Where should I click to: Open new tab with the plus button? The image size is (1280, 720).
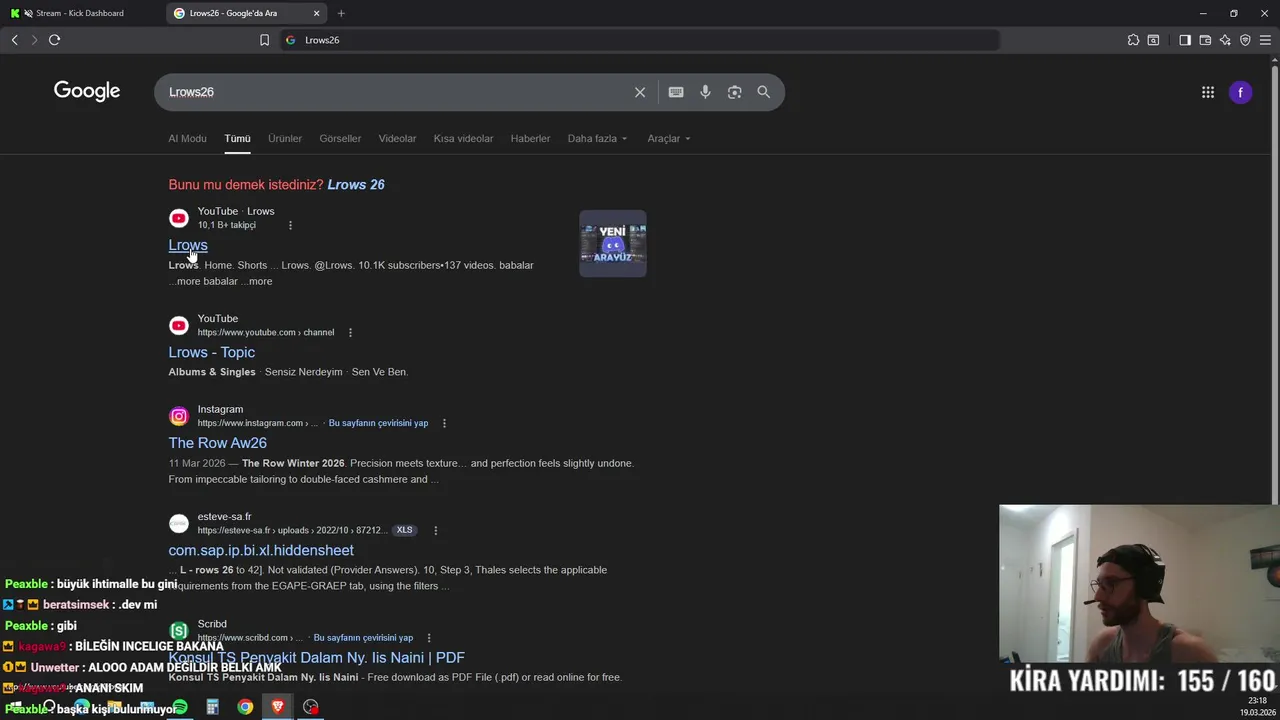(341, 13)
